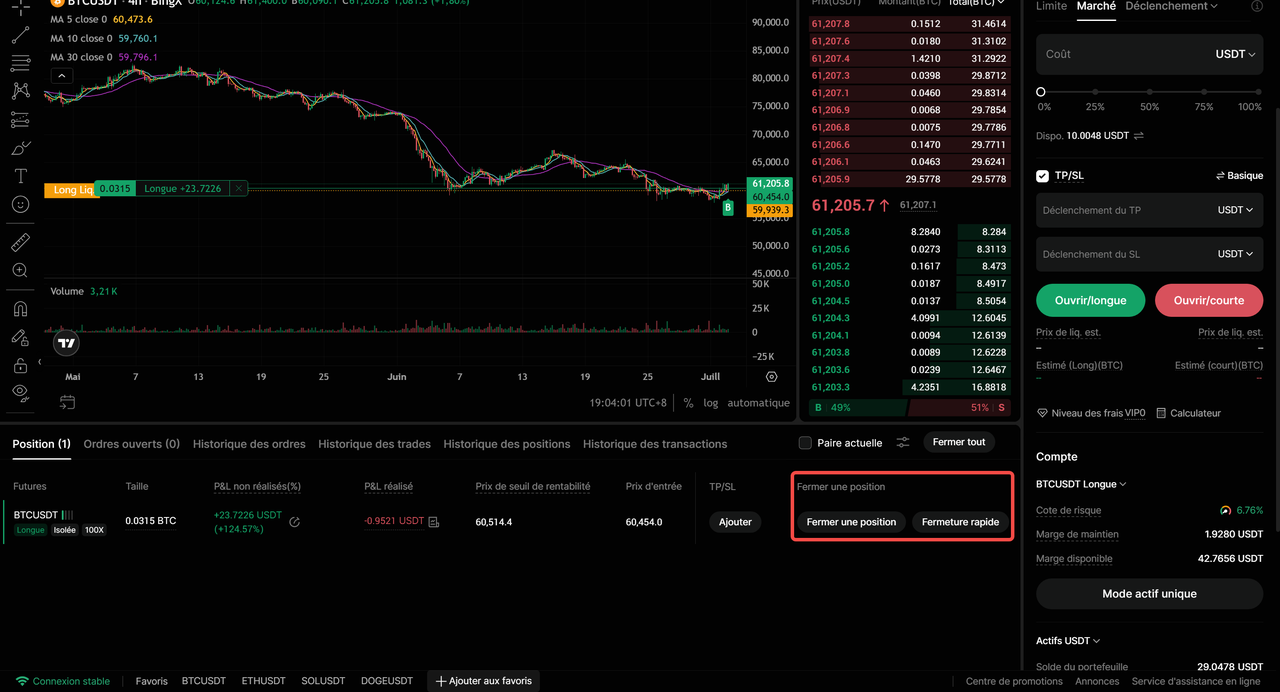Click the Ouvrir/longue button
The height and width of the screenshot is (692, 1280).
[x=1090, y=300]
